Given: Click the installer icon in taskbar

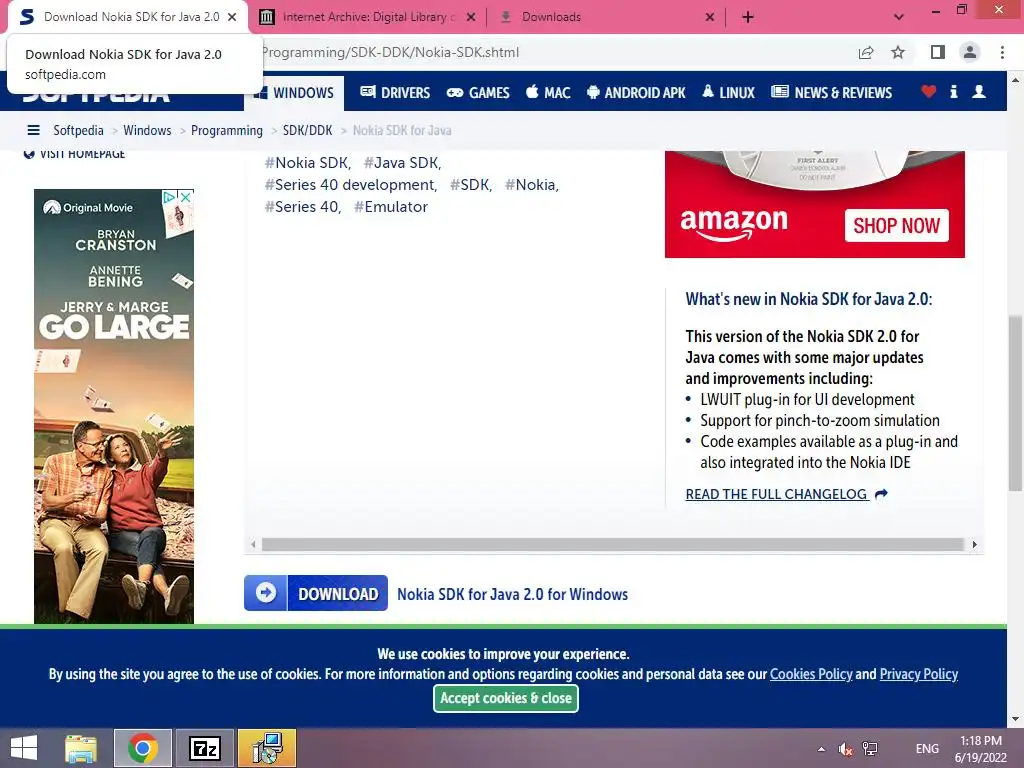Looking at the screenshot, I should tap(266, 748).
